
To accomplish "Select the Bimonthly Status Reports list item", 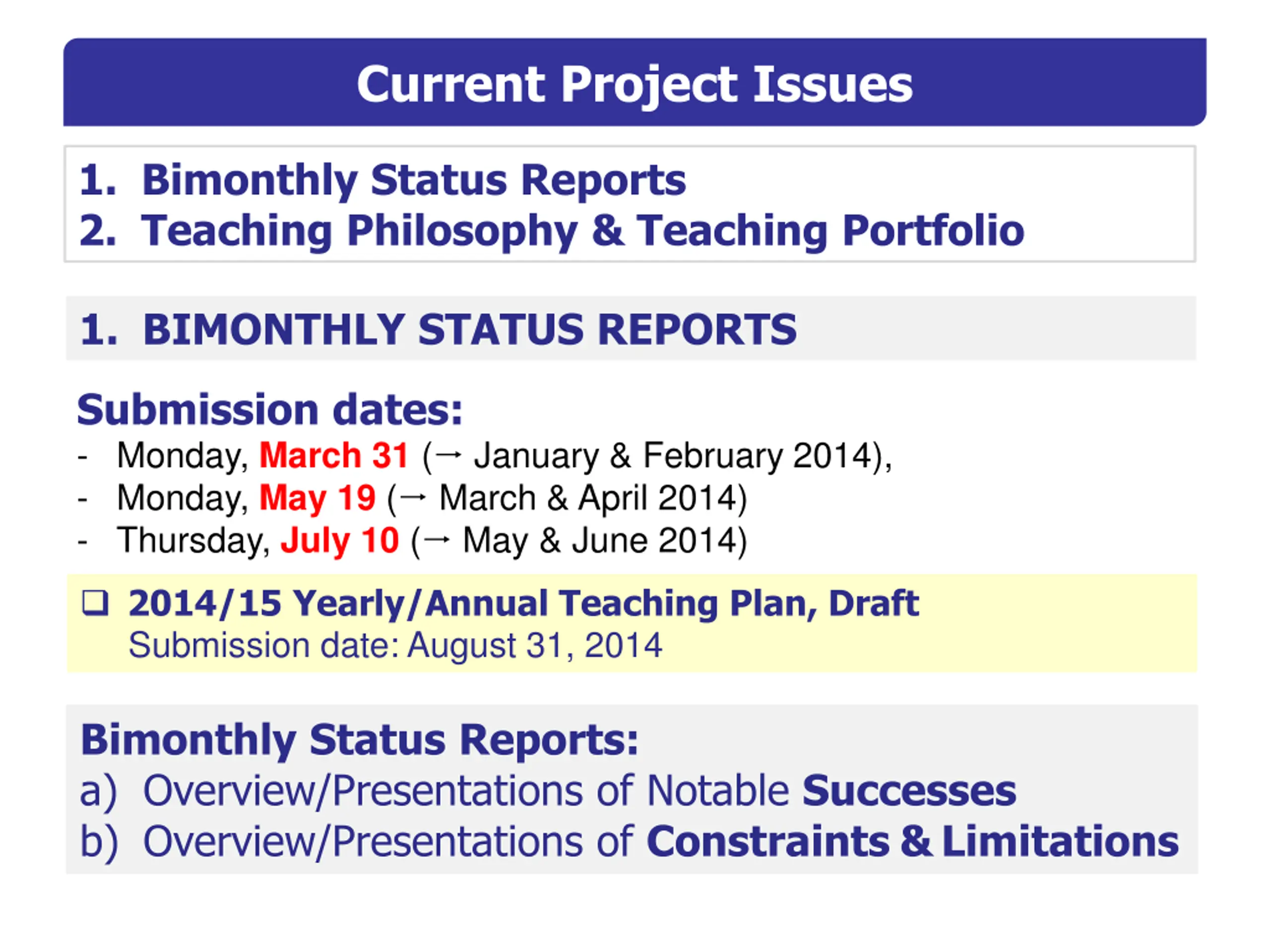I will pos(382,180).
